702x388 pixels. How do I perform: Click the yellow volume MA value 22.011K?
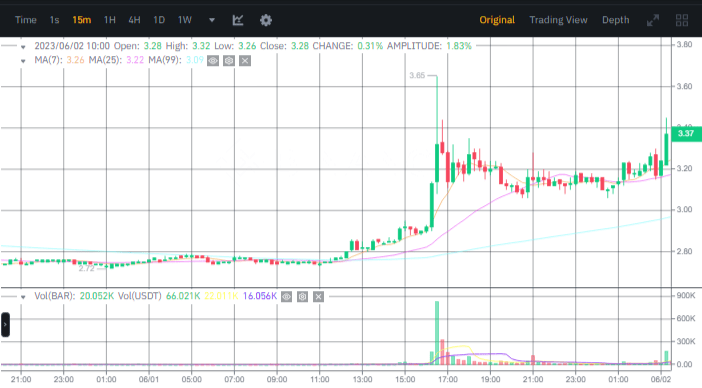221,296
